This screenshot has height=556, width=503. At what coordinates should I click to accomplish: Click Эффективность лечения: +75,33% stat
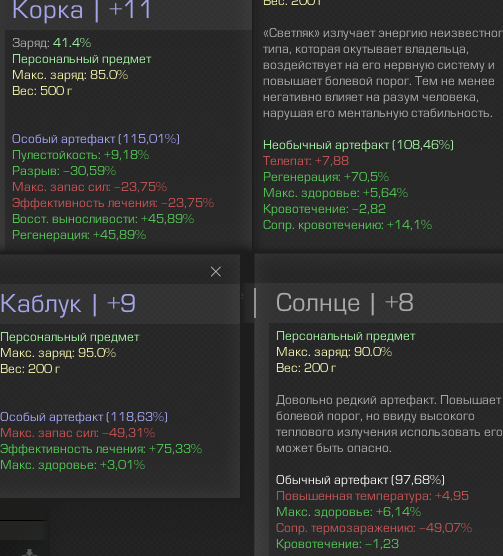pos(101,449)
